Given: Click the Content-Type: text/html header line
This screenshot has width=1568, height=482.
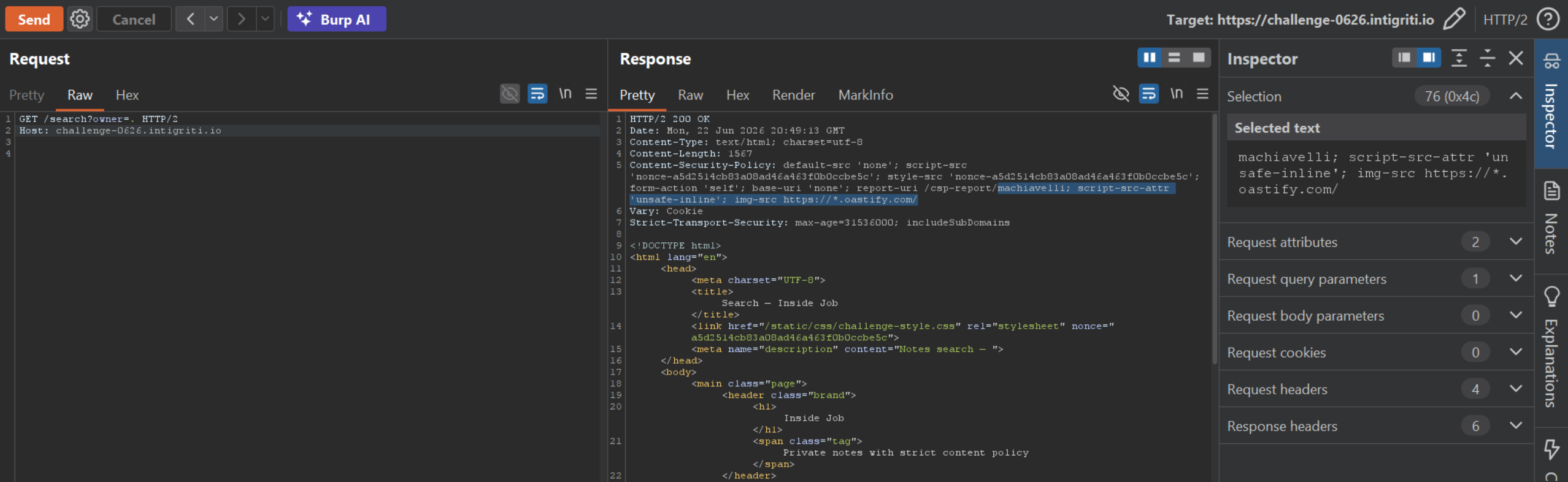Looking at the screenshot, I should click(x=745, y=142).
